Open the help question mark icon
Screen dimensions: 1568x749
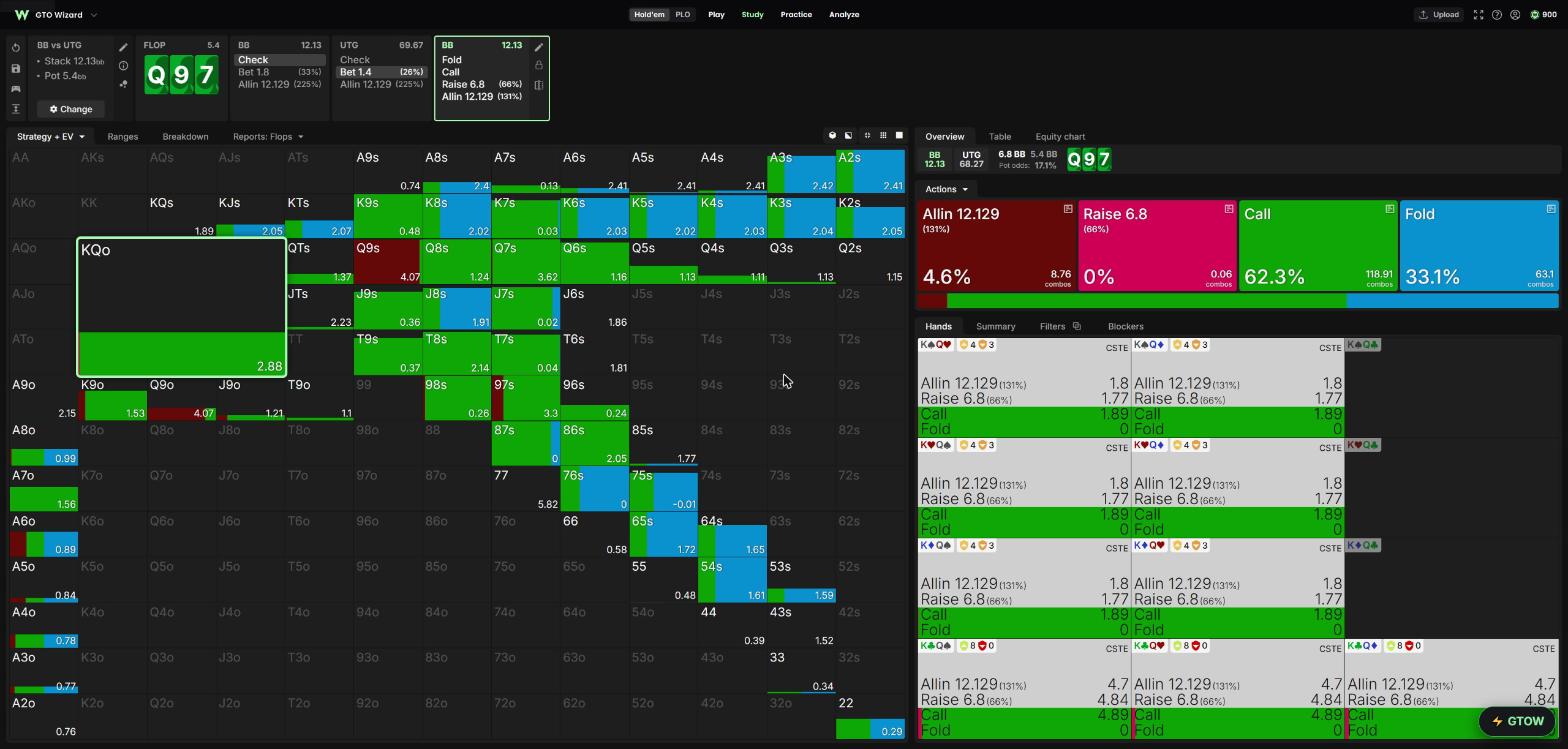[1497, 15]
